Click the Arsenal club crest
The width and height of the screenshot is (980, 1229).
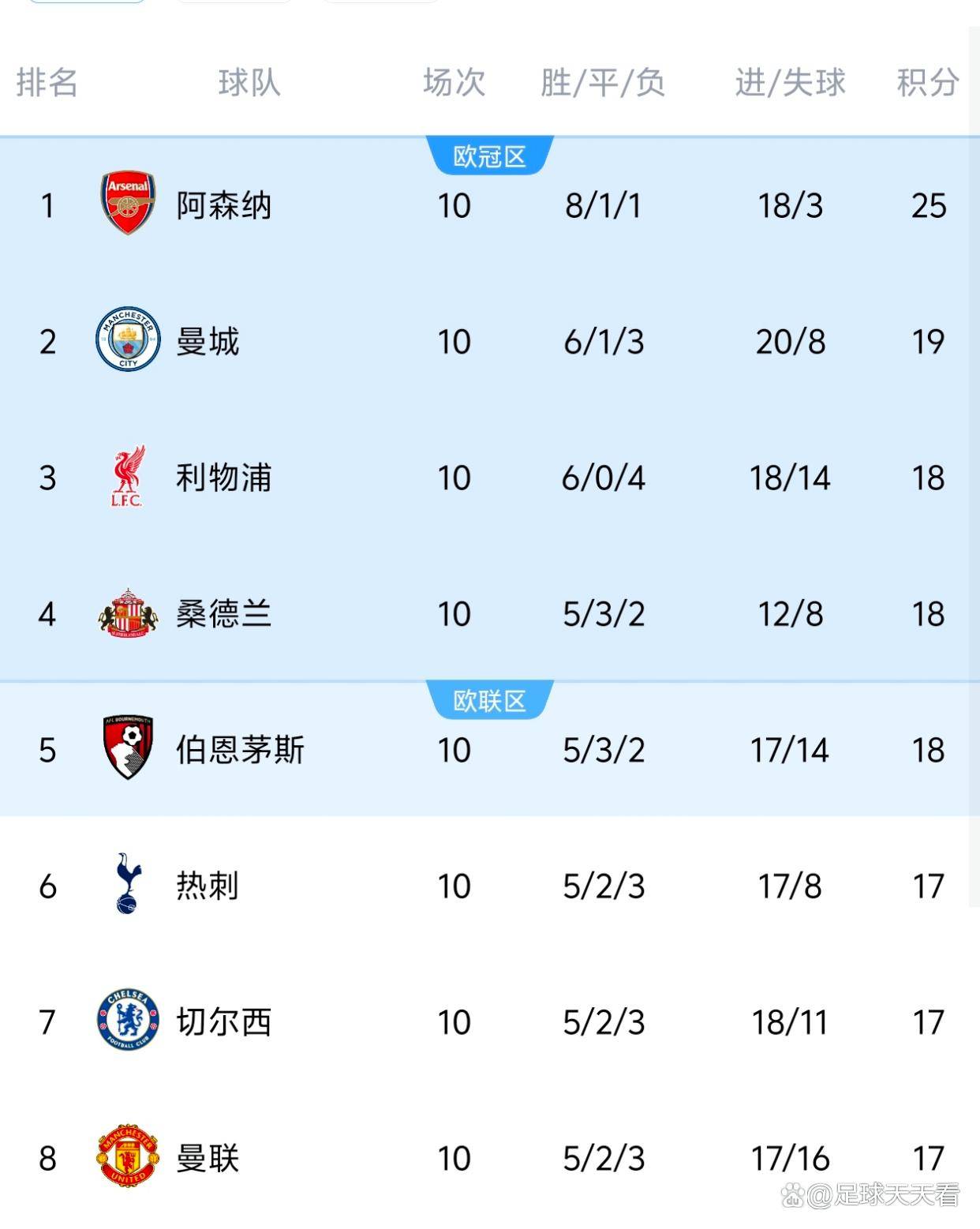point(128,204)
